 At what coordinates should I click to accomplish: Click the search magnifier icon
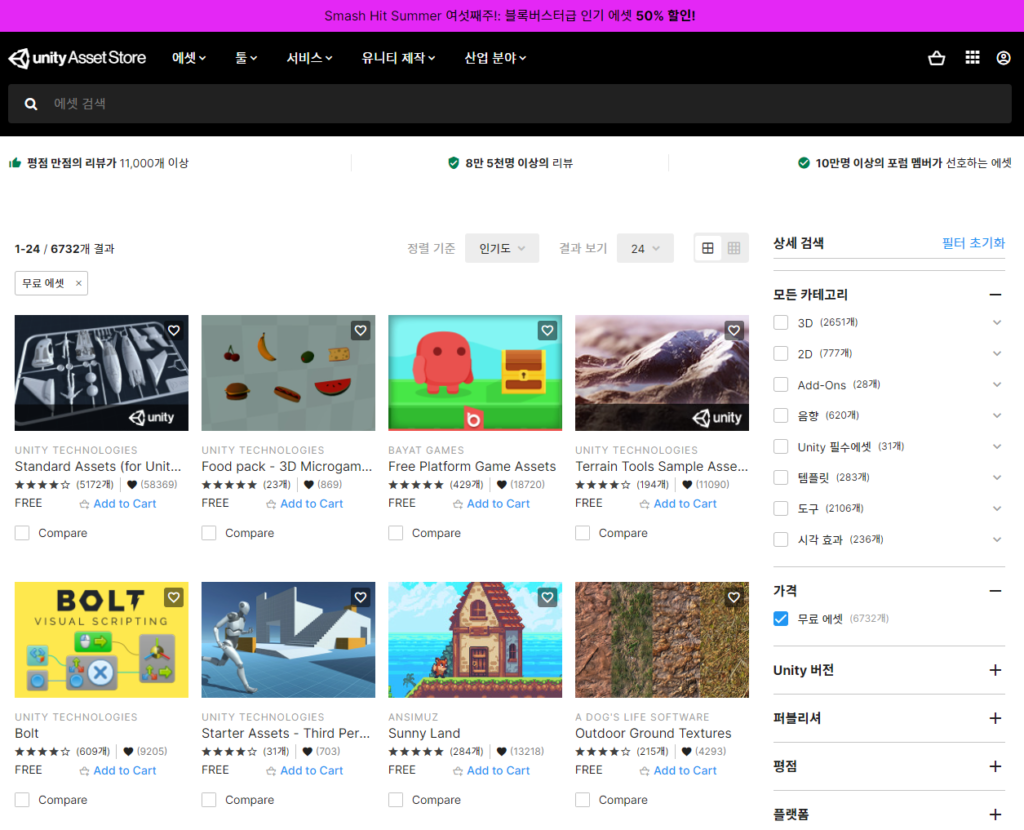click(31, 104)
